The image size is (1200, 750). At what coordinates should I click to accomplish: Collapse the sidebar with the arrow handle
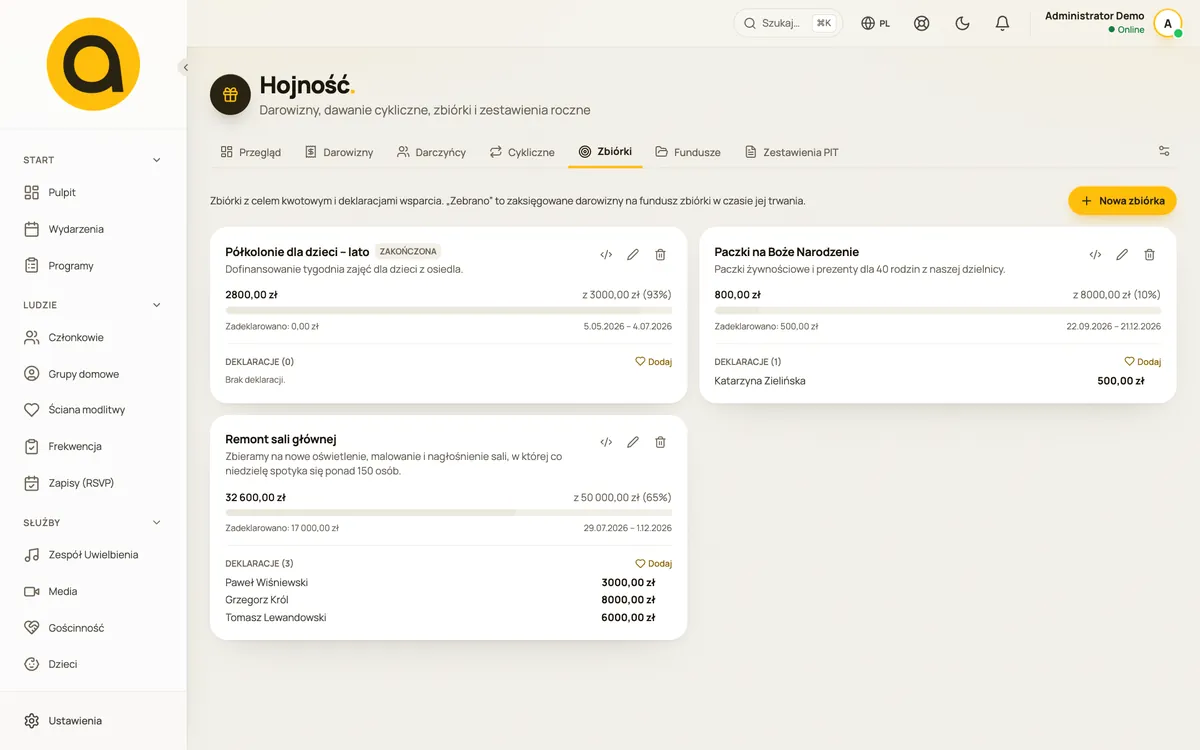(185, 68)
